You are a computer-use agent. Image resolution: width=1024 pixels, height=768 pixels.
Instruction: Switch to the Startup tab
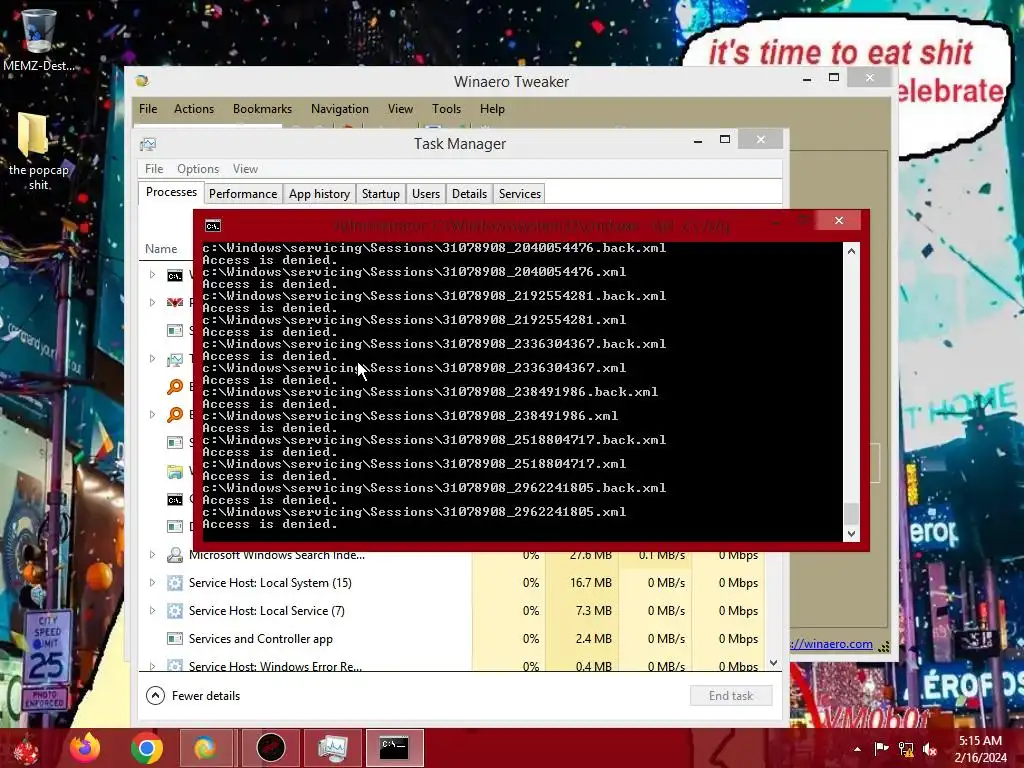[x=381, y=194]
